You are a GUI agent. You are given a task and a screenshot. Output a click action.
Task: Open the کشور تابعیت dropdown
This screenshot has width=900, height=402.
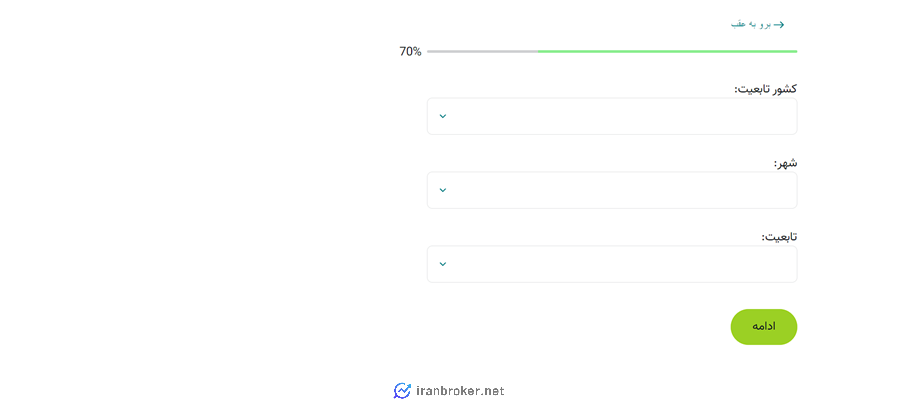612,116
